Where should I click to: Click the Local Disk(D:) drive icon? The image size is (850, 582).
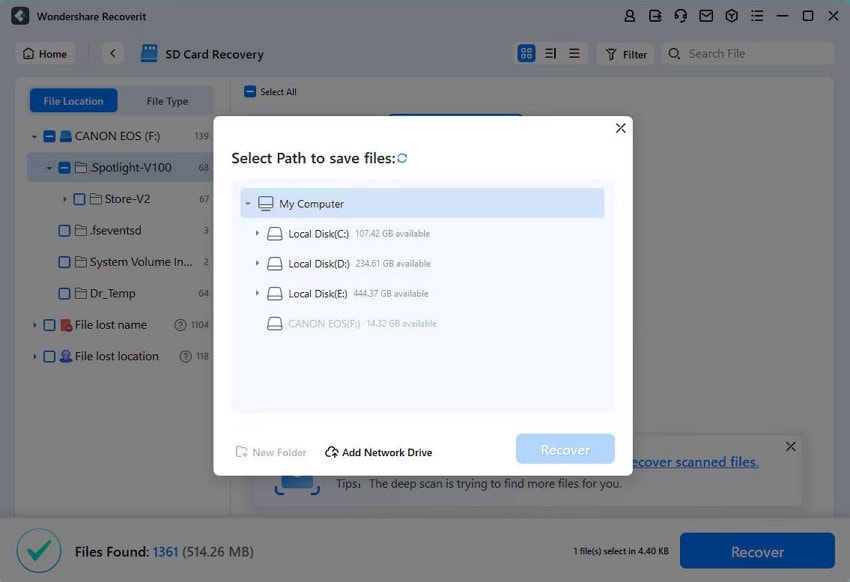point(275,263)
